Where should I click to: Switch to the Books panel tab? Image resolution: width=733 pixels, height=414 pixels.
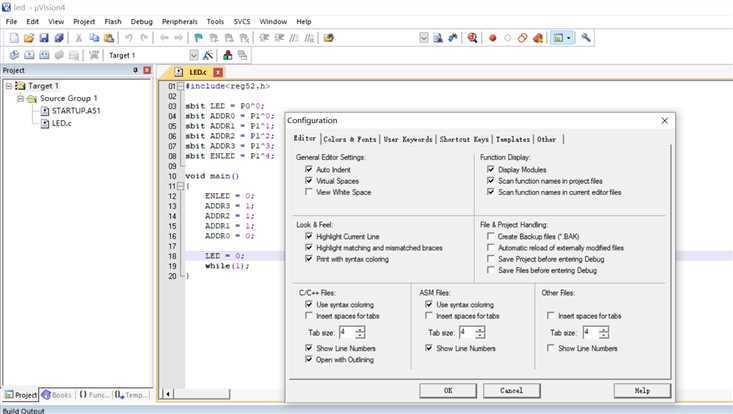pos(57,395)
